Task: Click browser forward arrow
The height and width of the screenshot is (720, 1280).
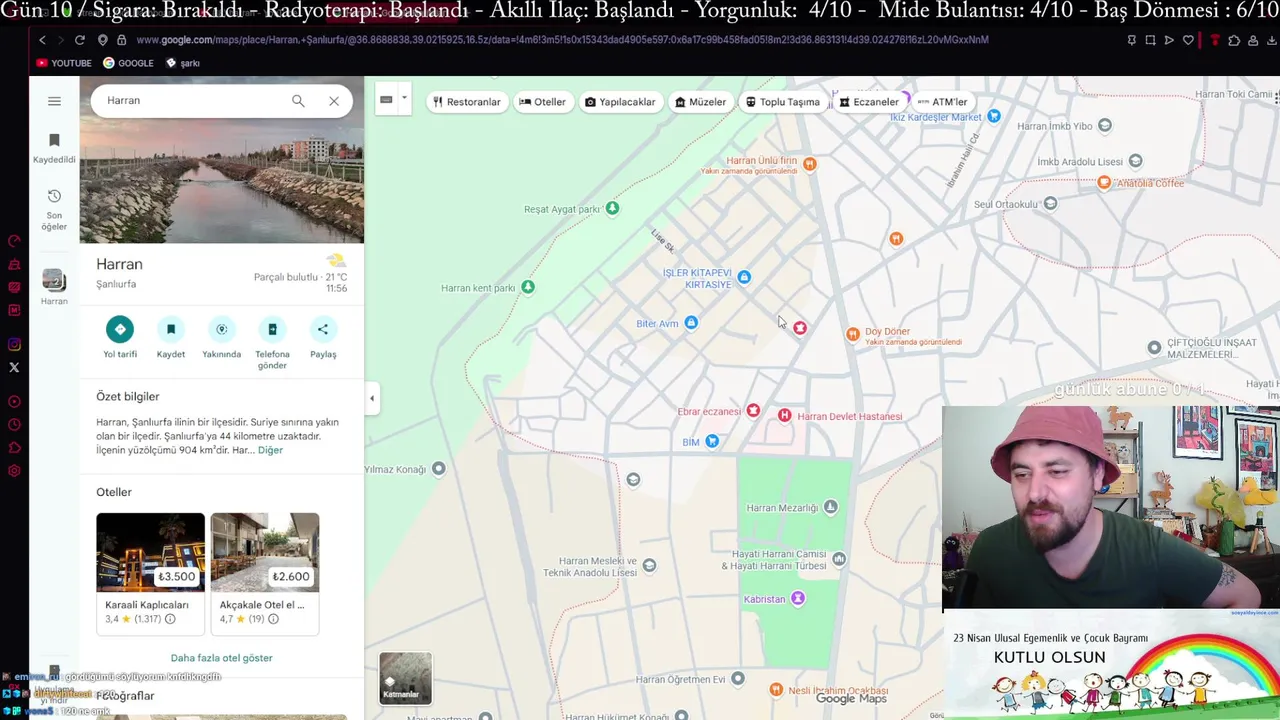Action: [x=60, y=40]
